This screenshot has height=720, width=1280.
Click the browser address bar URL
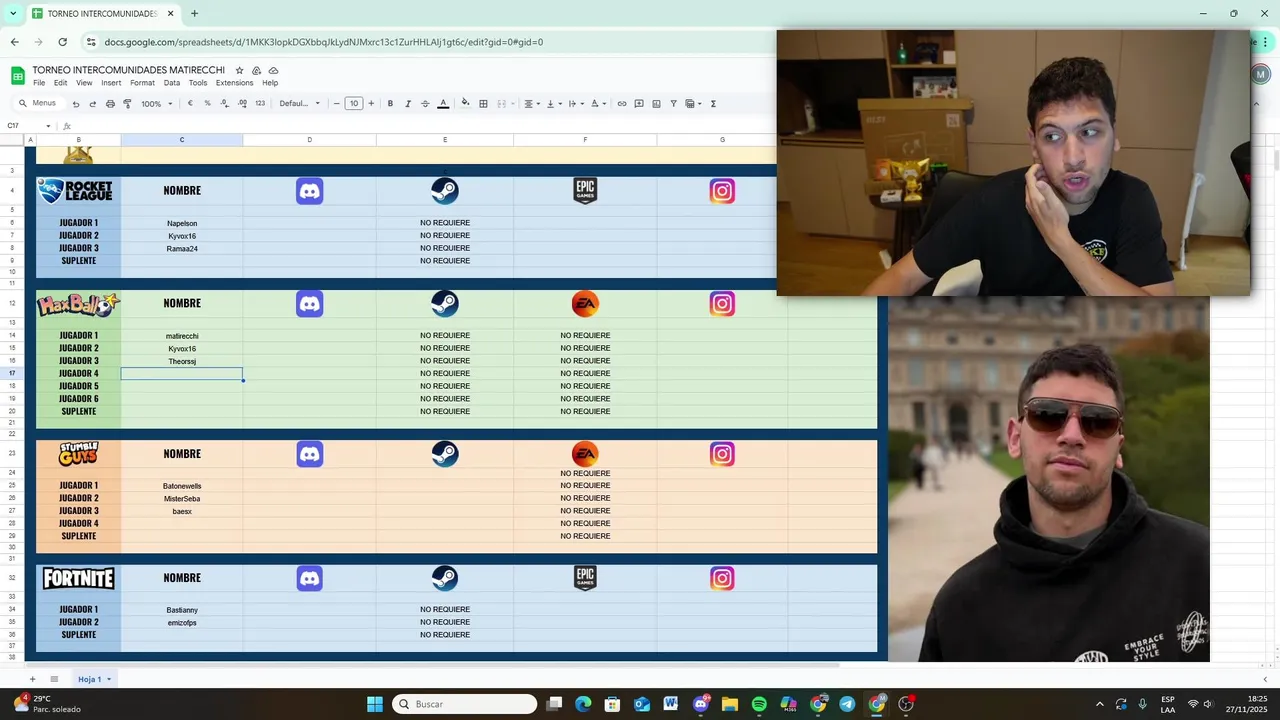pyautogui.click(x=323, y=42)
